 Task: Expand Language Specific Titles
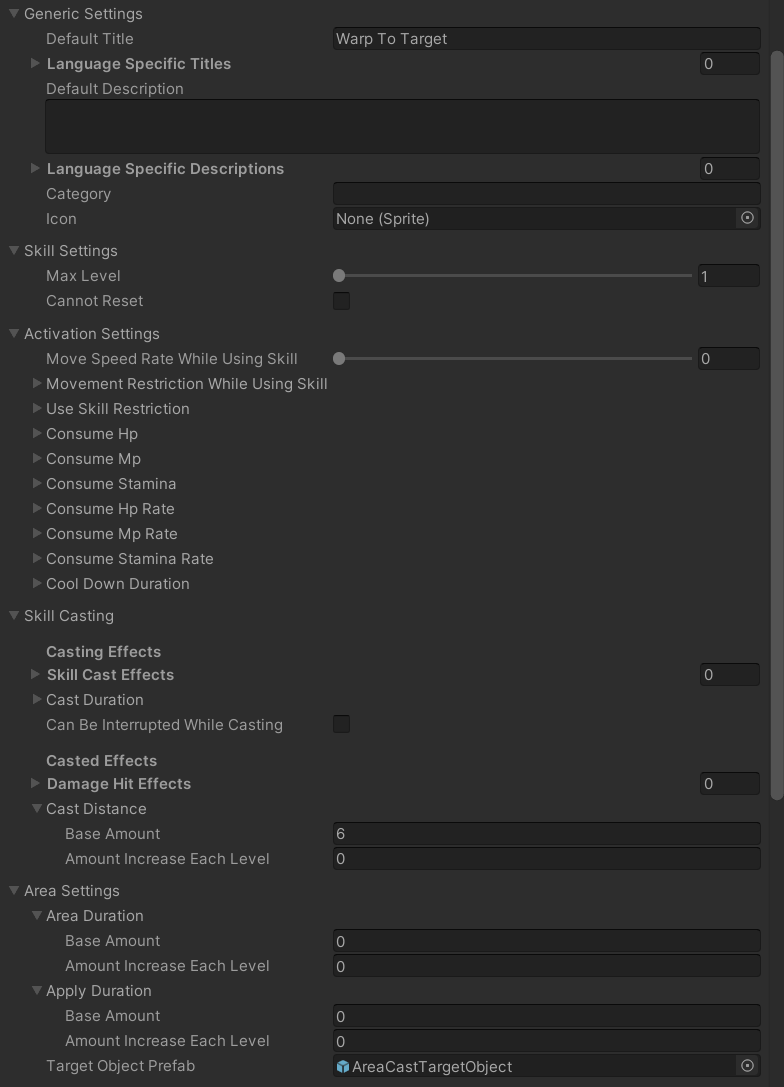click(36, 63)
